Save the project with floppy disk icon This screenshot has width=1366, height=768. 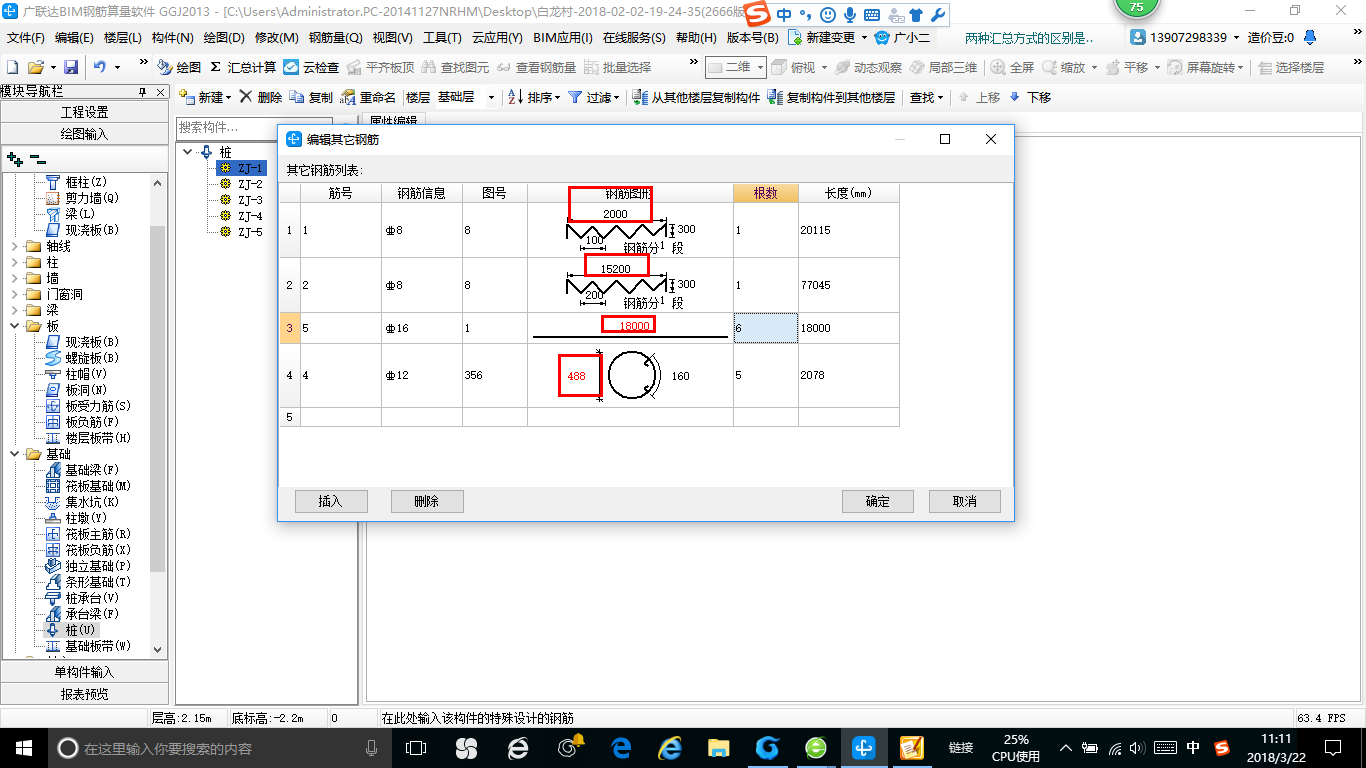point(71,67)
